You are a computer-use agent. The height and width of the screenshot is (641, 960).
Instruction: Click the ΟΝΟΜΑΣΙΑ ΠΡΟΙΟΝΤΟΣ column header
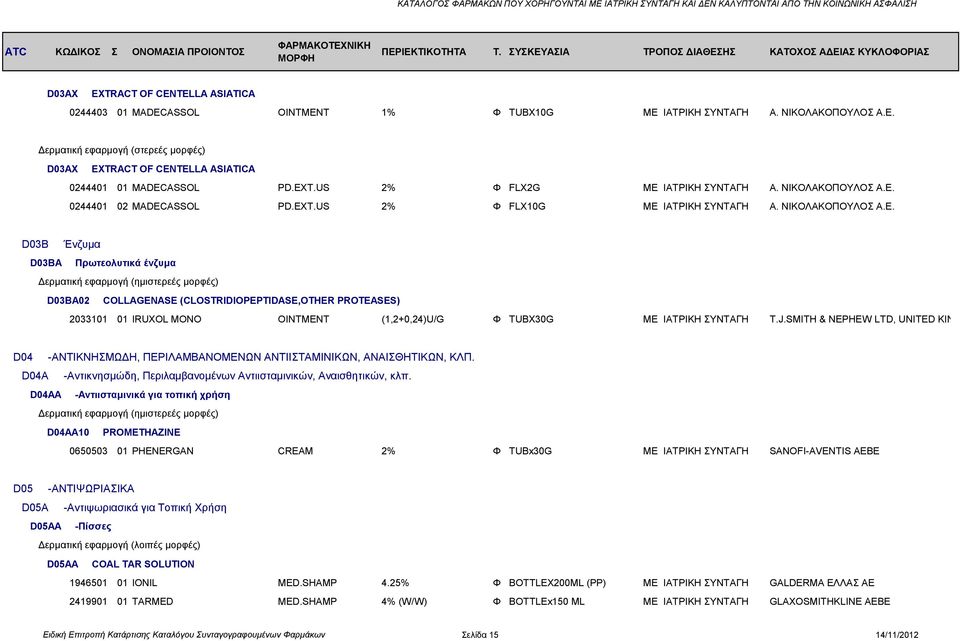coord(188,51)
